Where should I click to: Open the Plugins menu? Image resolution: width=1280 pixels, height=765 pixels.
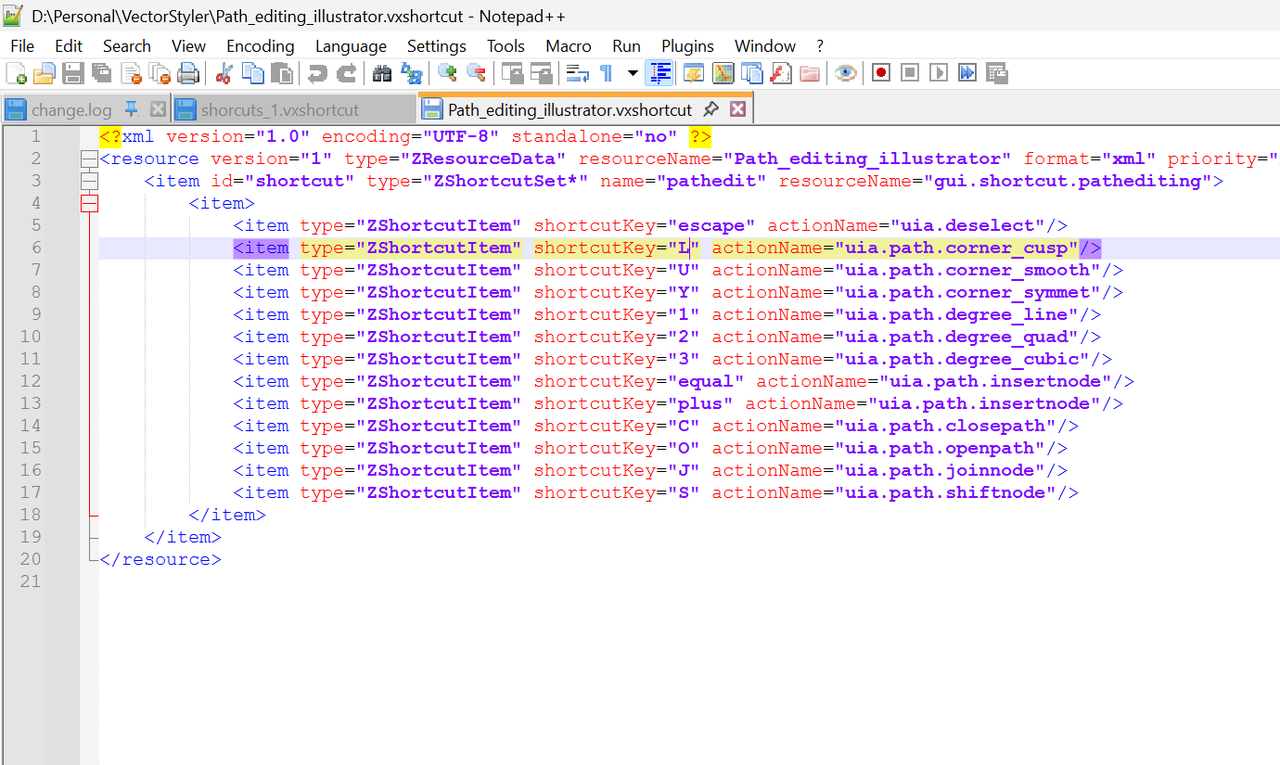(x=688, y=46)
